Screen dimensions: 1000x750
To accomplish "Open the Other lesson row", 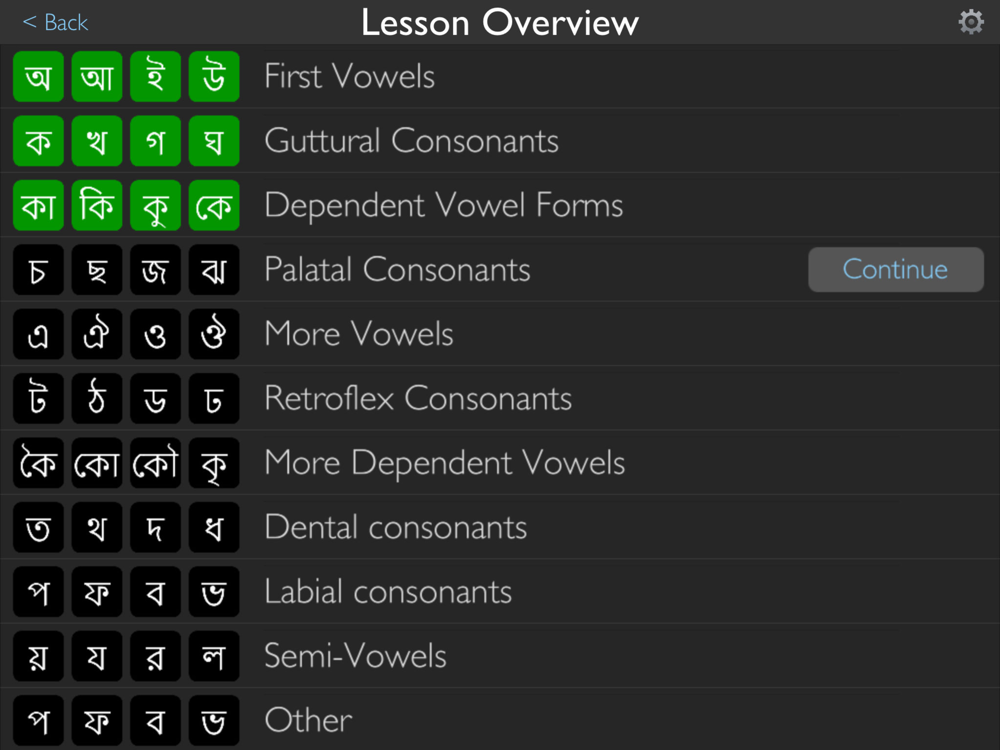I will click(500, 719).
